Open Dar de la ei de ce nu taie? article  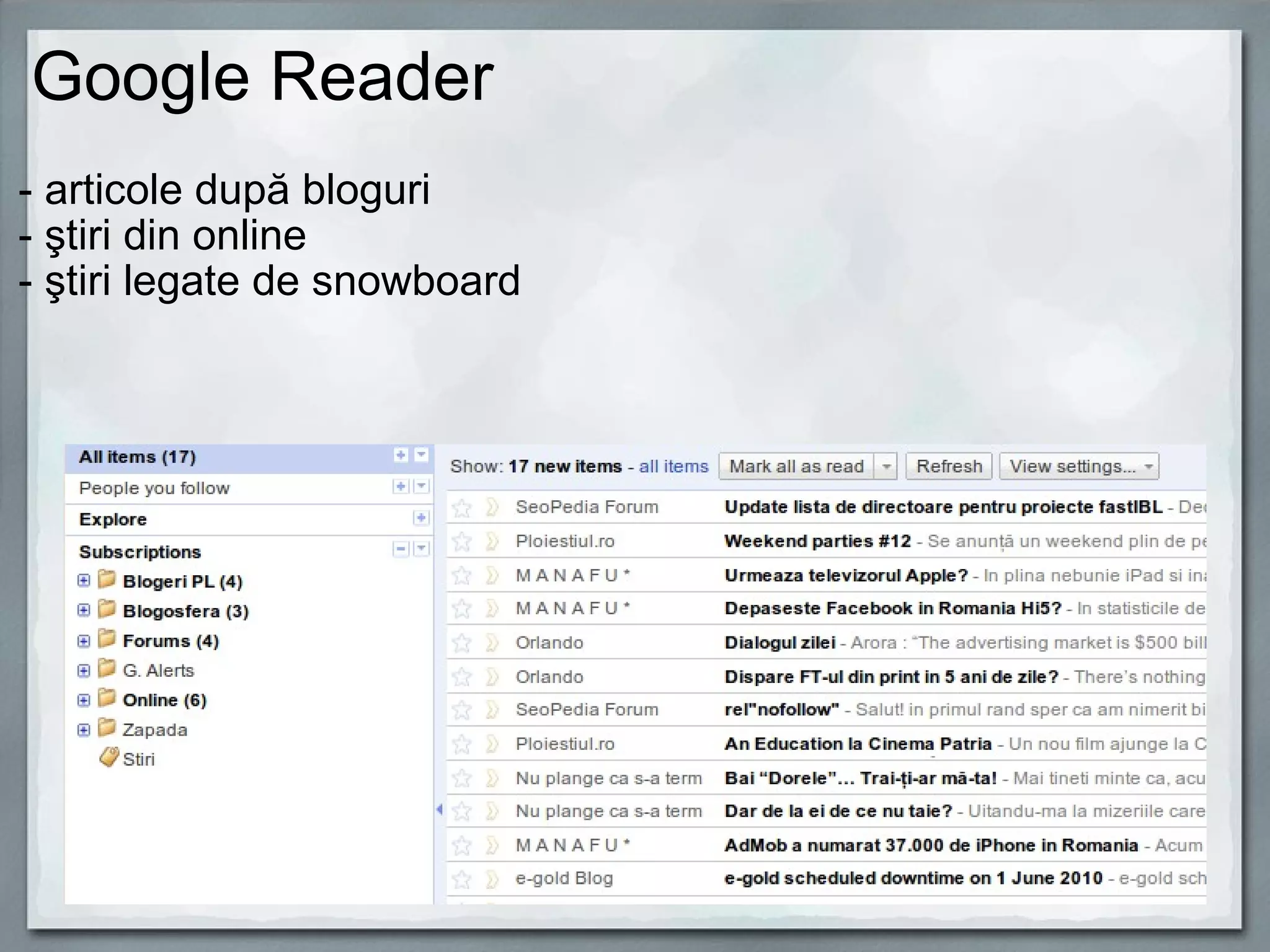[838, 811]
